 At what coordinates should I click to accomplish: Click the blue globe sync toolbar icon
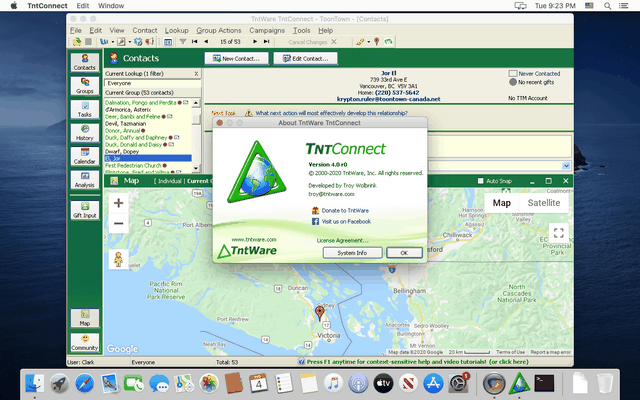pos(138,42)
